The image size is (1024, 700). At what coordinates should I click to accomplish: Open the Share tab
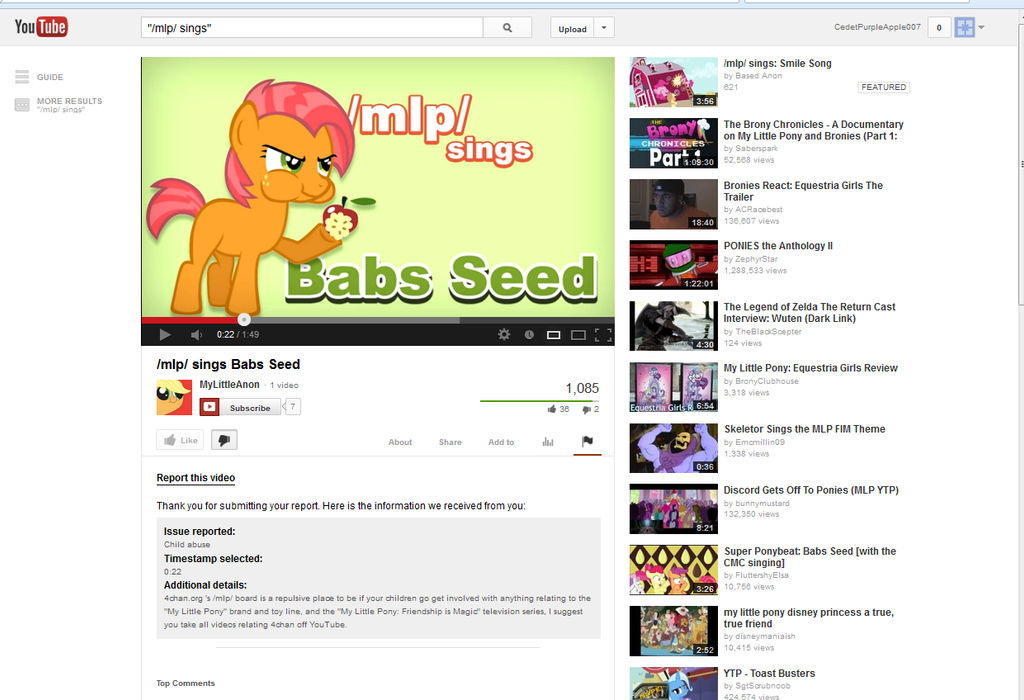(x=450, y=442)
